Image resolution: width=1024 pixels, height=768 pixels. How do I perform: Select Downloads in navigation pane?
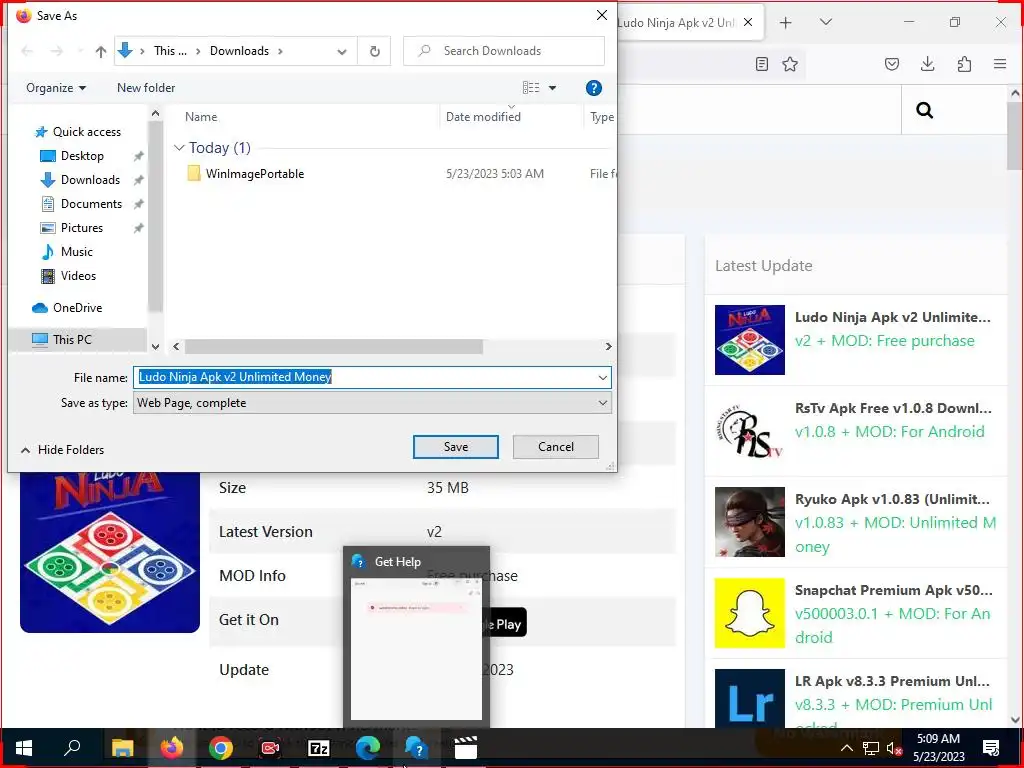90,180
